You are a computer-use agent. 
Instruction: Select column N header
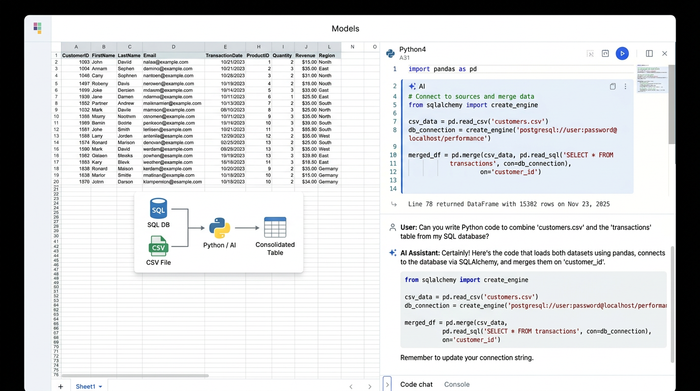coord(352,47)
